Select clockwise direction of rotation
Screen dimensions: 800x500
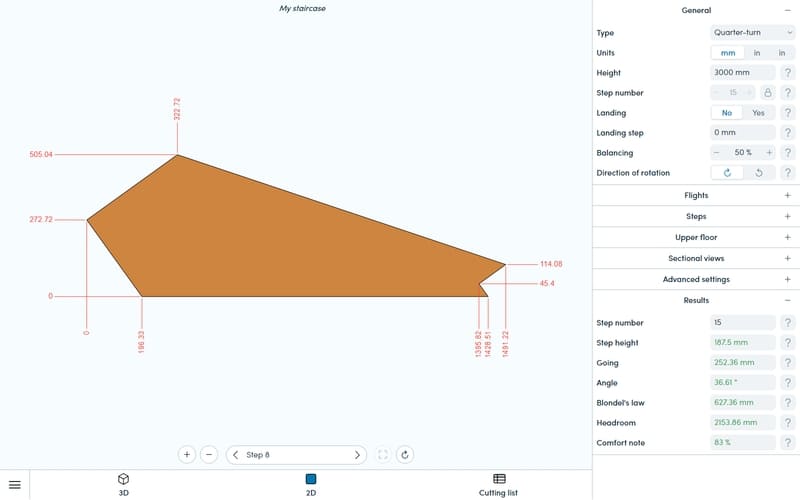[727, 173]
